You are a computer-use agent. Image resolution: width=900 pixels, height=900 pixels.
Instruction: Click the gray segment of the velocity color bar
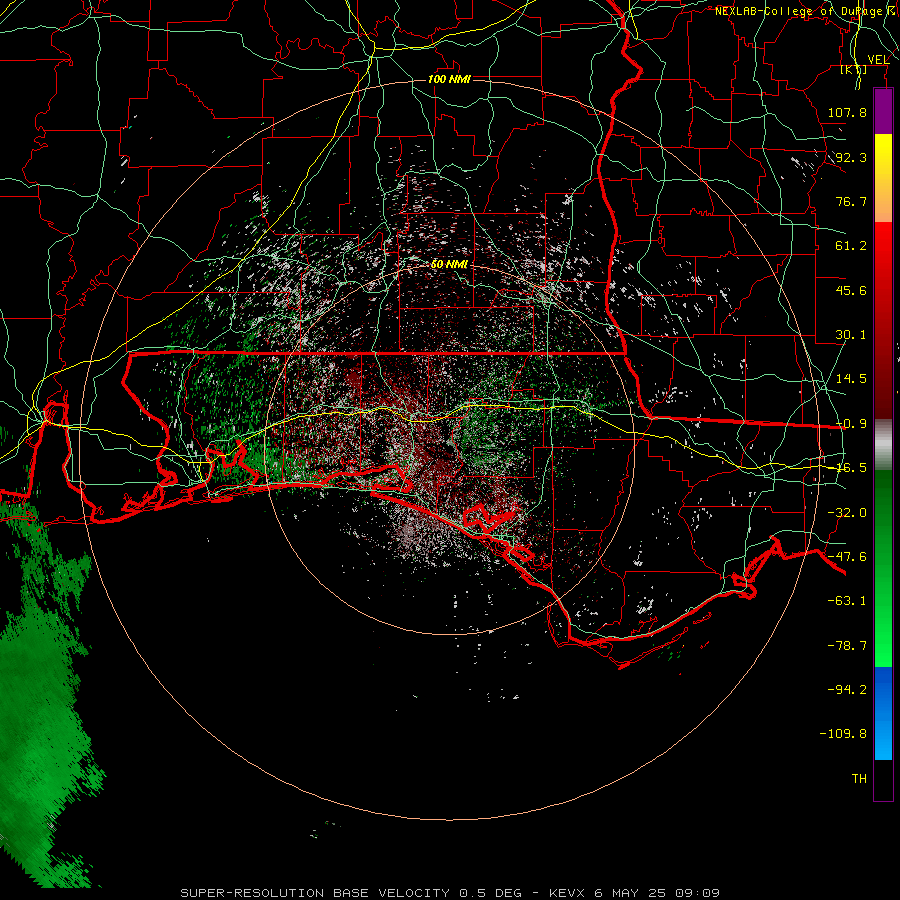[883, 444]
